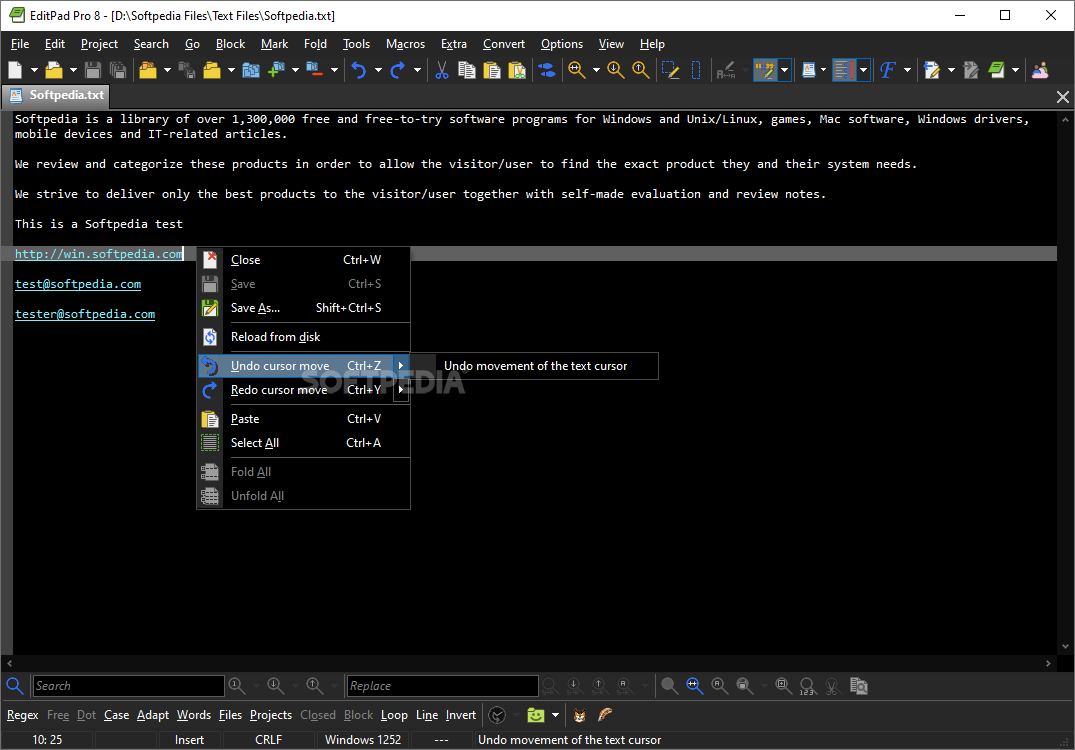Click the test@softpedia.com email link

coord(78,284)
